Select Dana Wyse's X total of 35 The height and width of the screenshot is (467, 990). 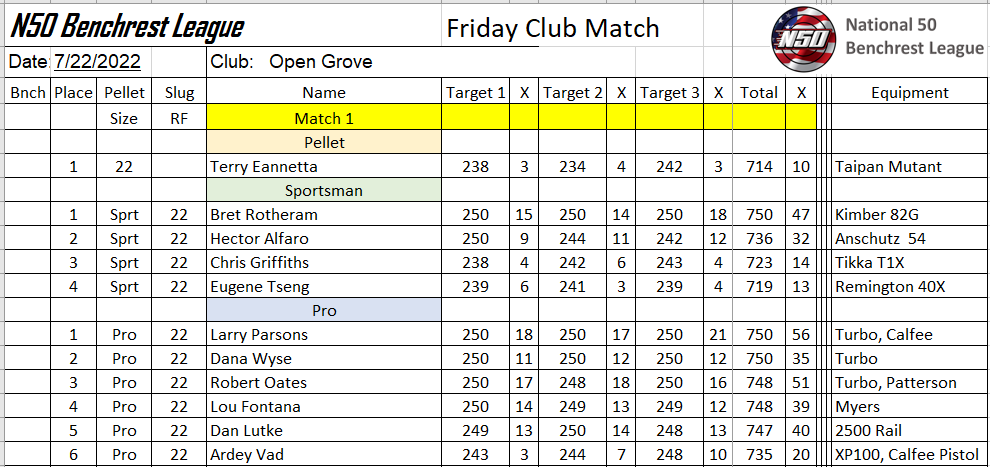point(801,358)
